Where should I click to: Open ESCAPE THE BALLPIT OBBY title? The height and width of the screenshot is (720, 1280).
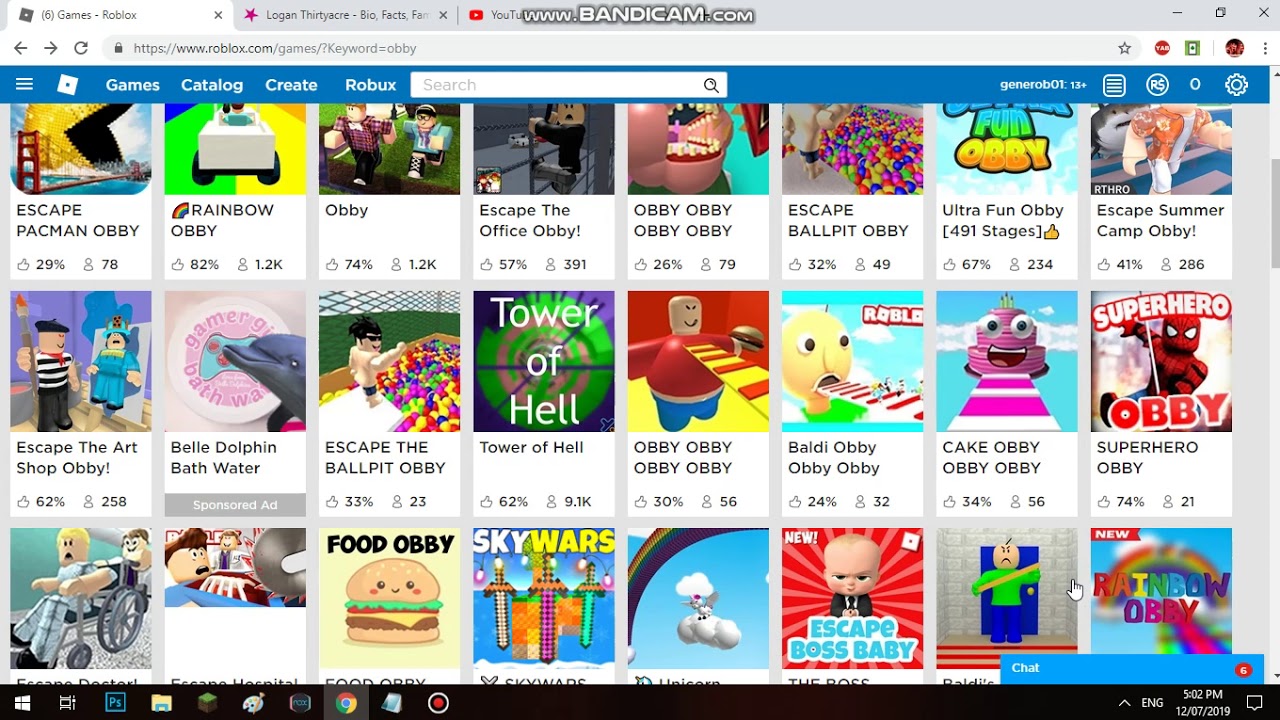point(385,457)
